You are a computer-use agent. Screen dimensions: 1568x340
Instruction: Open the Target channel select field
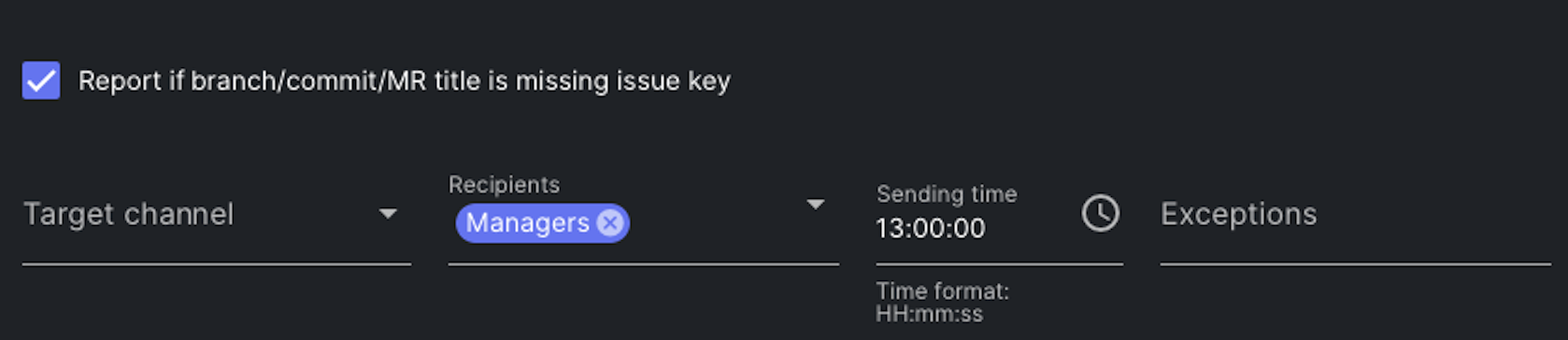[x=217, y=215]
